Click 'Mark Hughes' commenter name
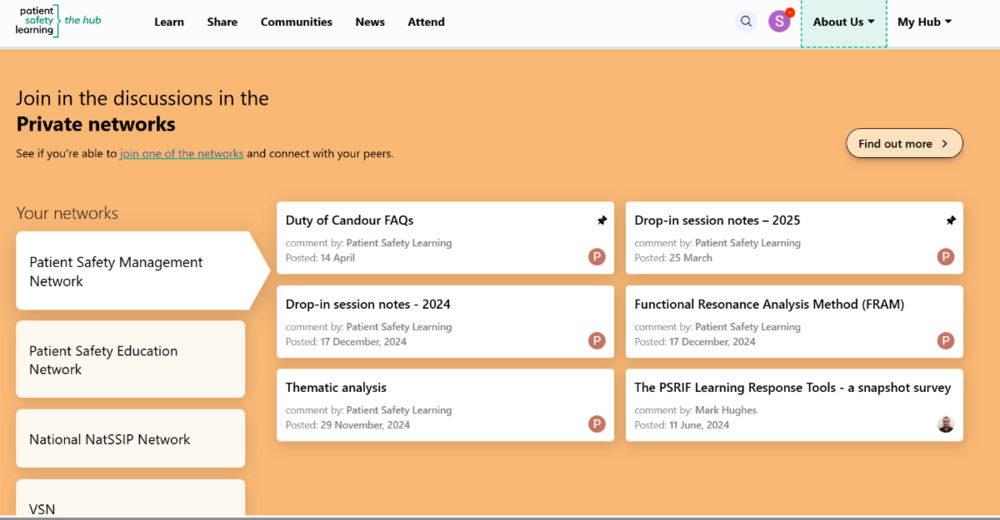 click(726, 410)
